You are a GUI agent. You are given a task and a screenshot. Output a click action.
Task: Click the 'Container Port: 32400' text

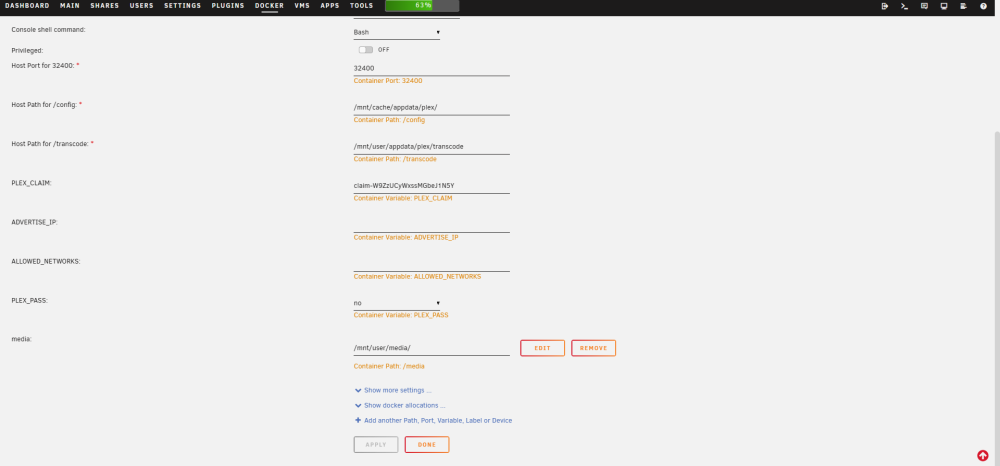(x=388, y=81)
